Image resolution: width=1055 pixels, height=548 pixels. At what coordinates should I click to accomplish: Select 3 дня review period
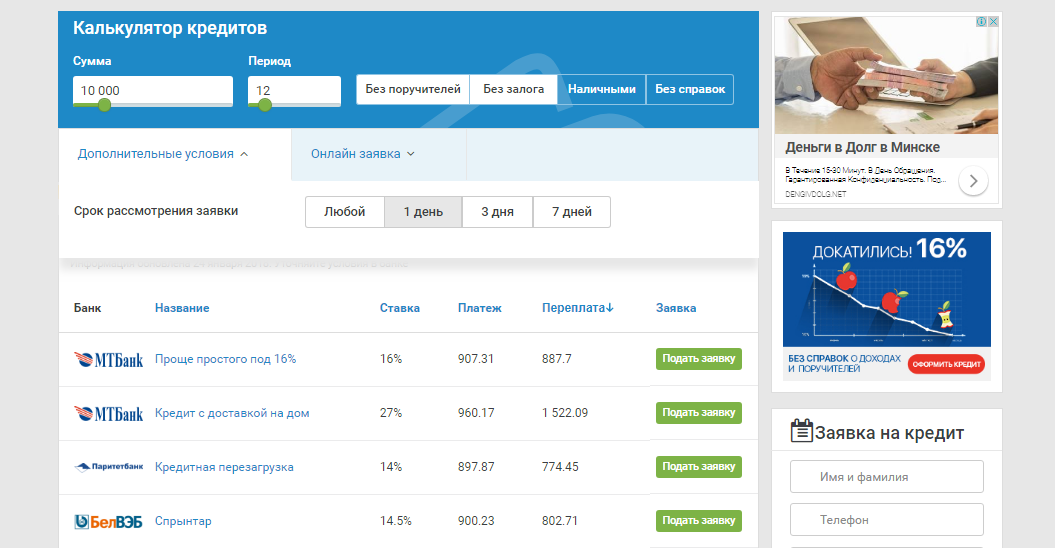tap(497, 212)
